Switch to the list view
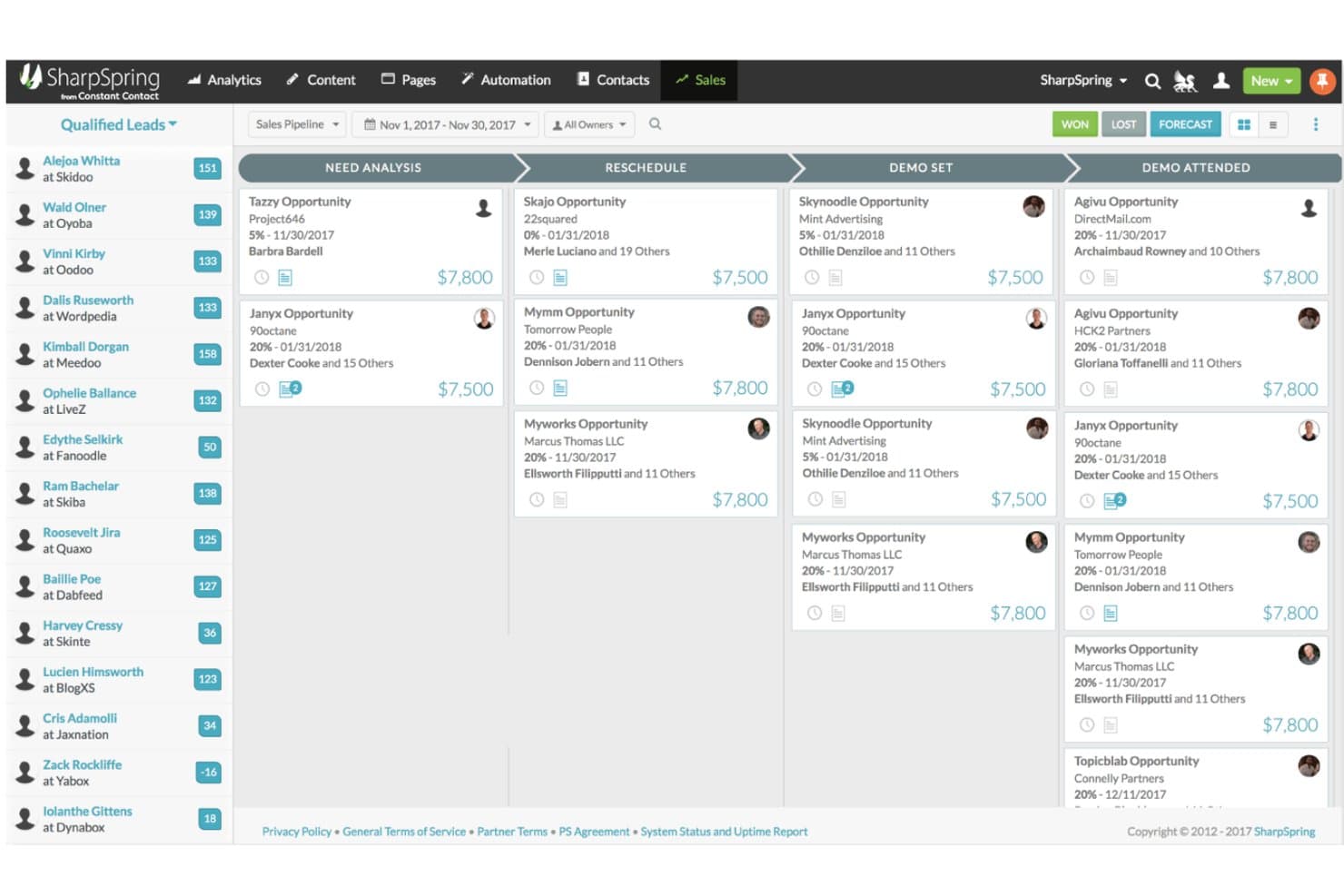This screenshot has width=1344, height=896. click(x=1273, y=124)
